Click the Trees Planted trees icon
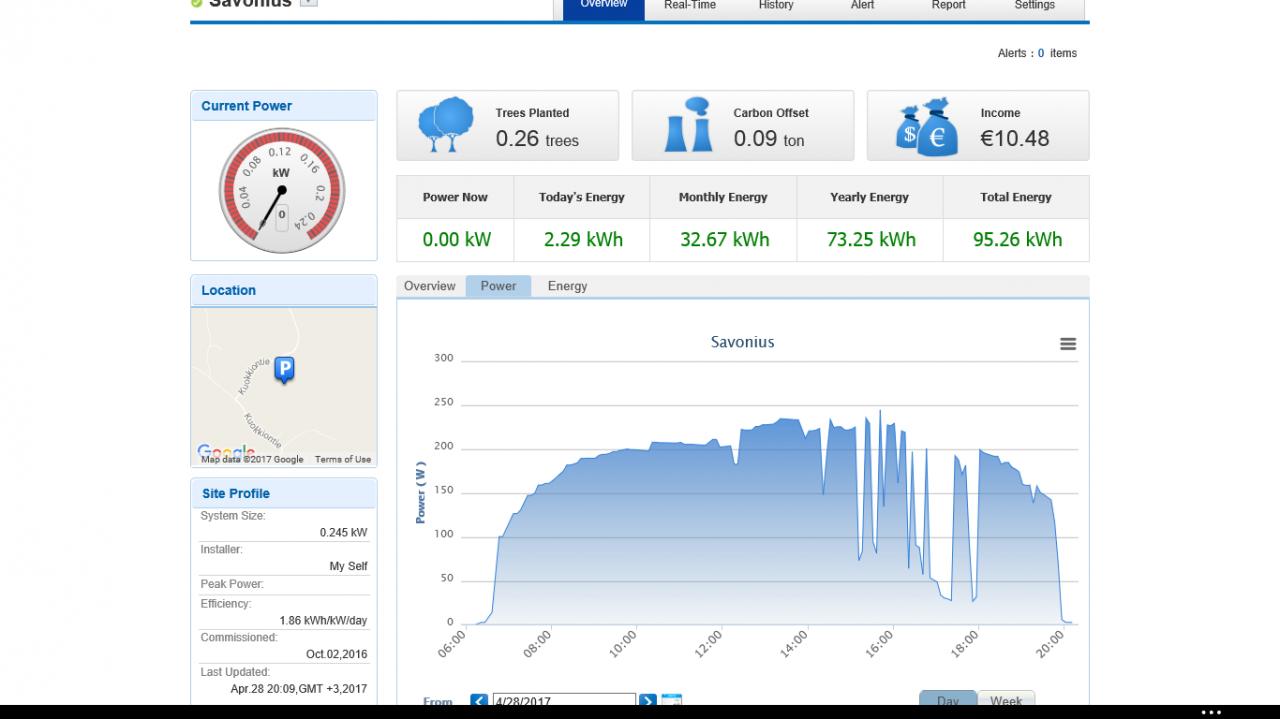This screenshot has width=1280, height=719. tap(446, 125)
